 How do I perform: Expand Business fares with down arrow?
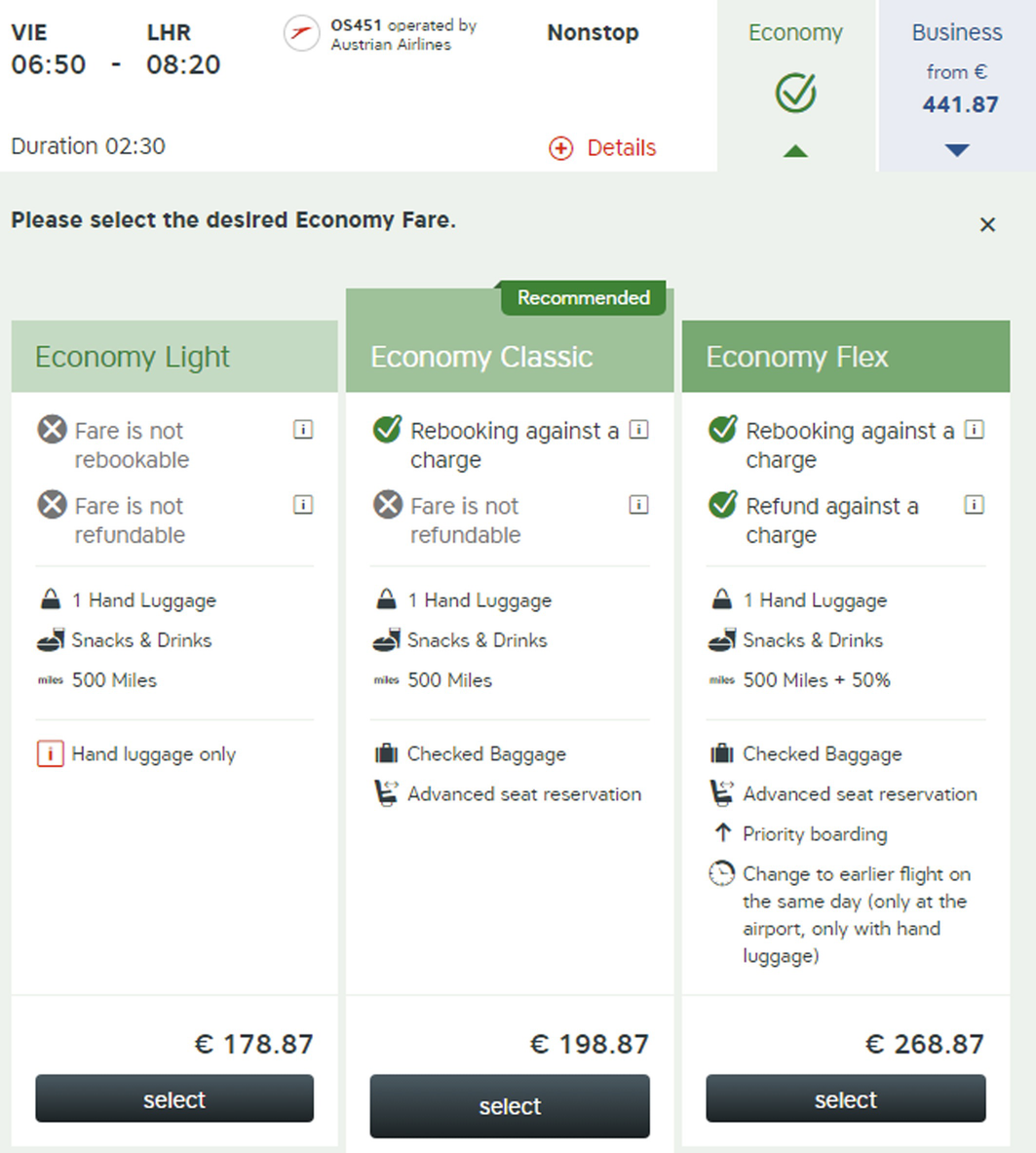coord(957,150)
